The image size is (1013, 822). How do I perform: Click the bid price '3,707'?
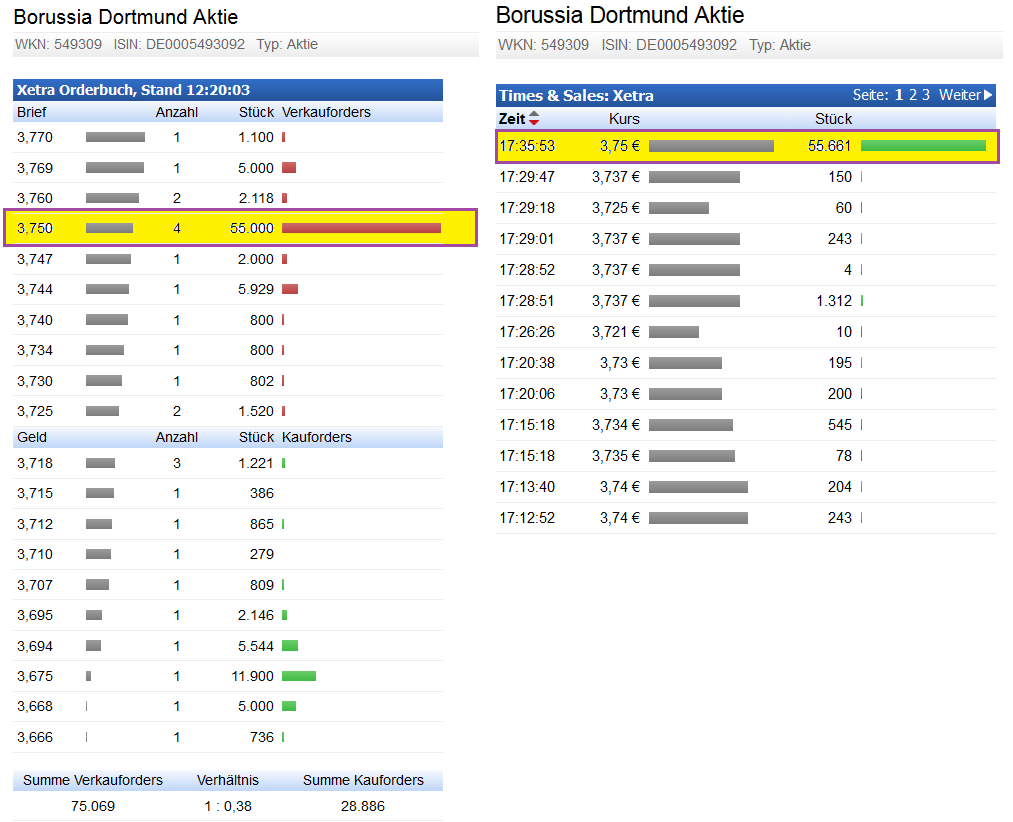[x=35, y=585]
